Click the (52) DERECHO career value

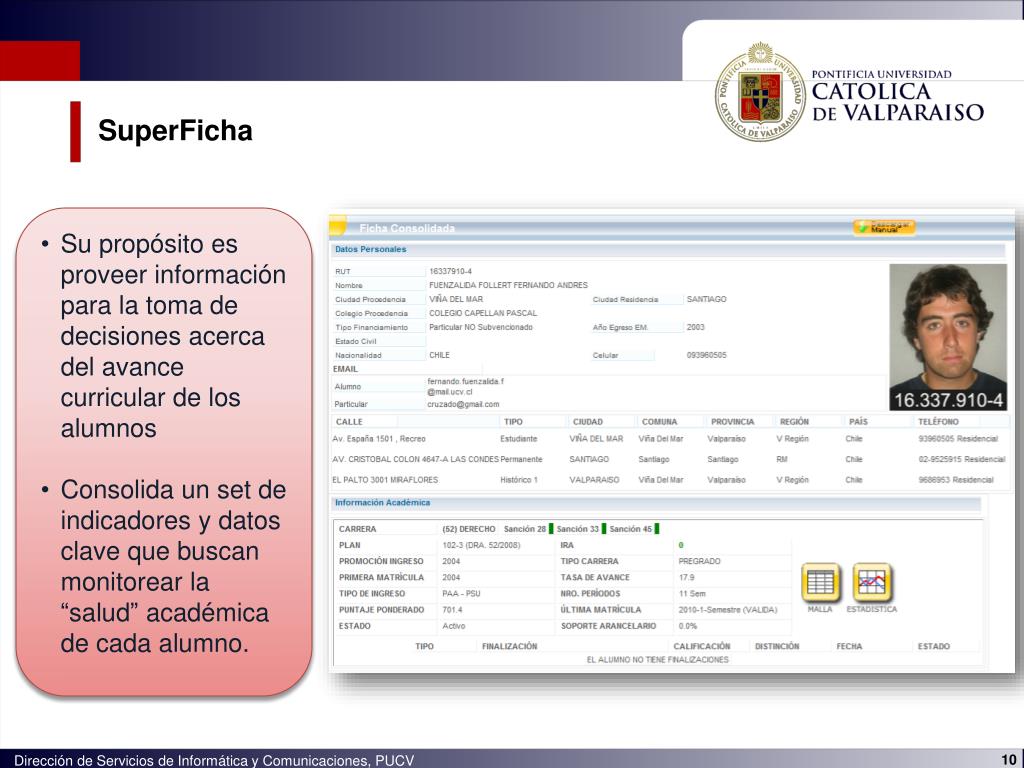469,529
